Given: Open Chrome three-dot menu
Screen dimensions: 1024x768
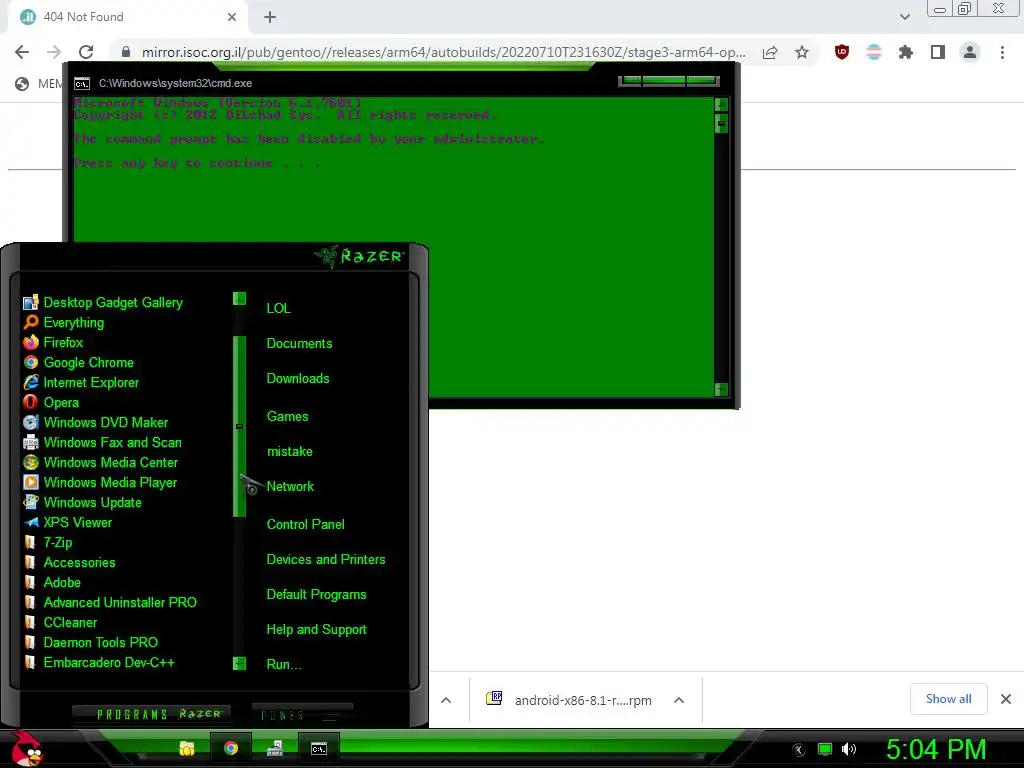Looking at the screenshot, I should click(1002, 52).
